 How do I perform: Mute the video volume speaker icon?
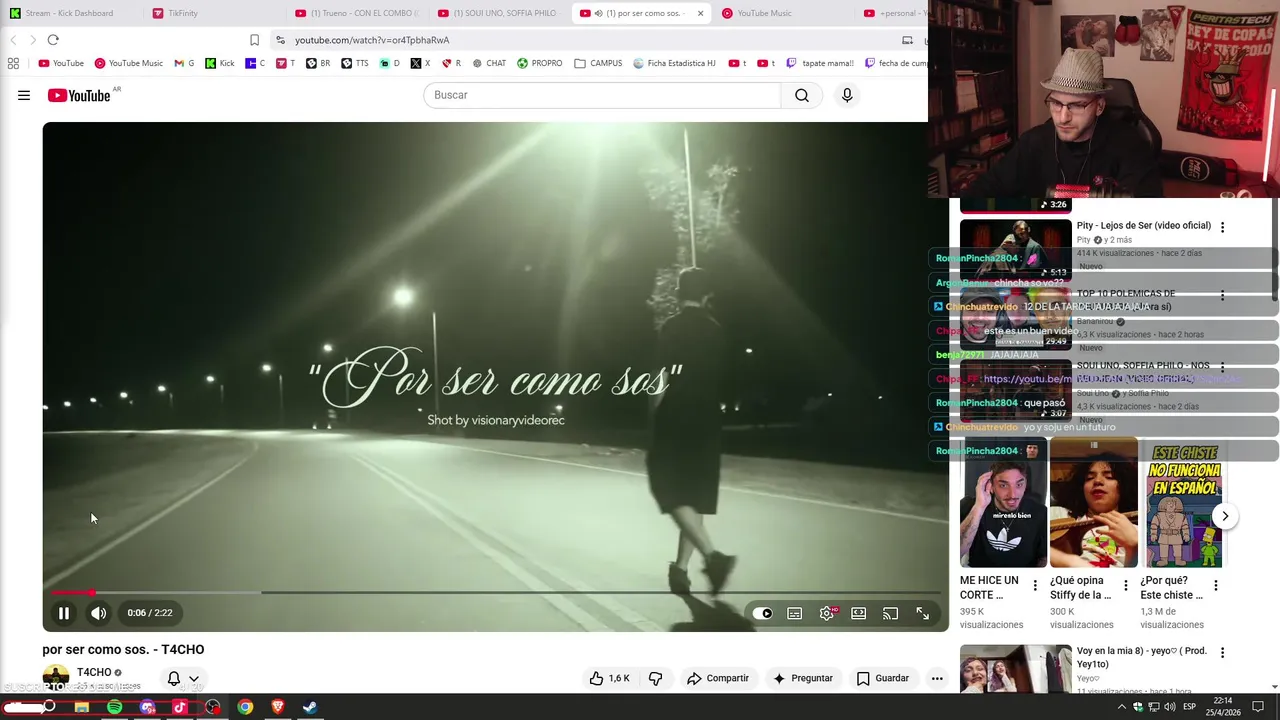98,613
